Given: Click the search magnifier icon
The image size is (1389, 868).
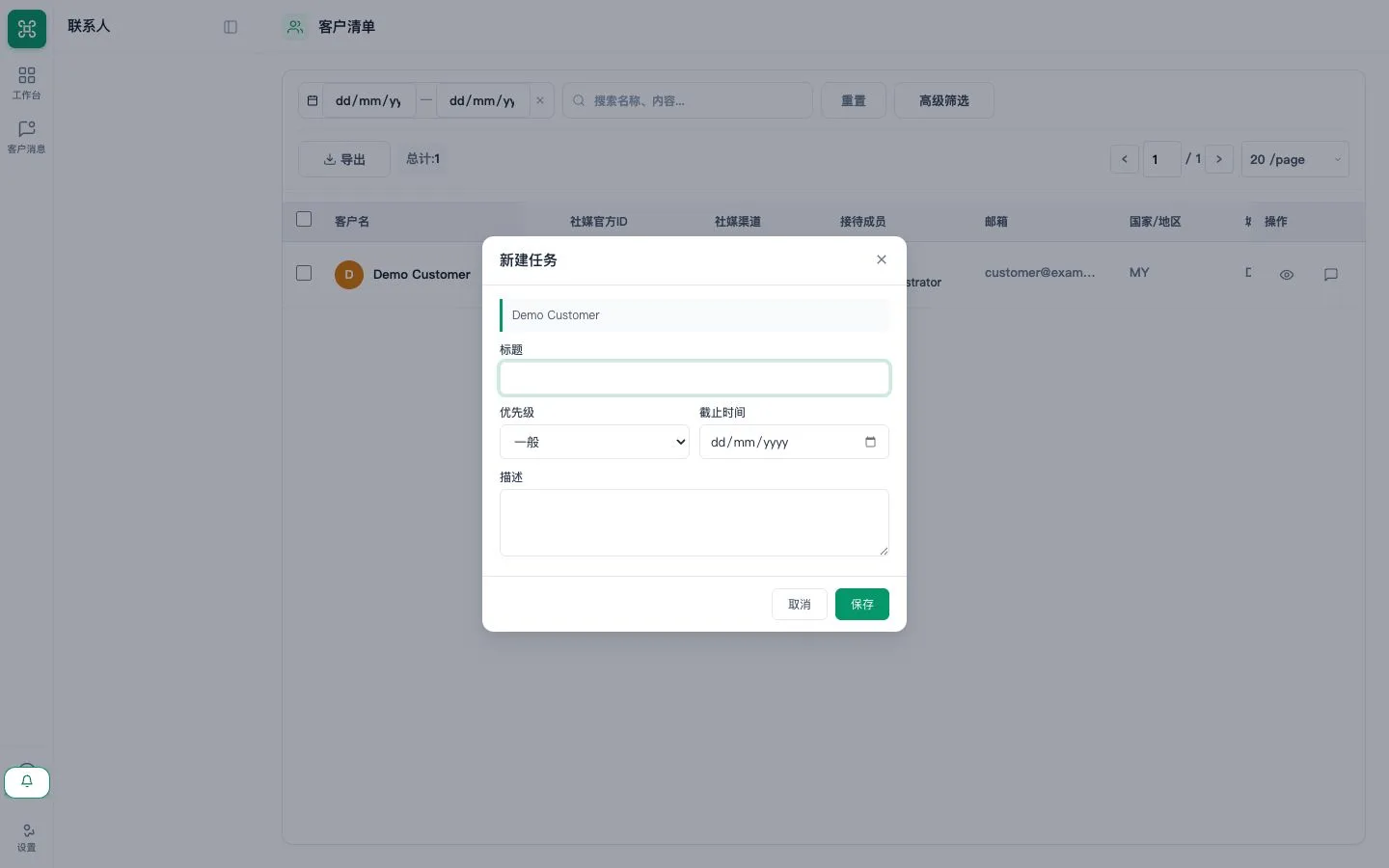Looking at the screenshot, I should pos(579,100).
